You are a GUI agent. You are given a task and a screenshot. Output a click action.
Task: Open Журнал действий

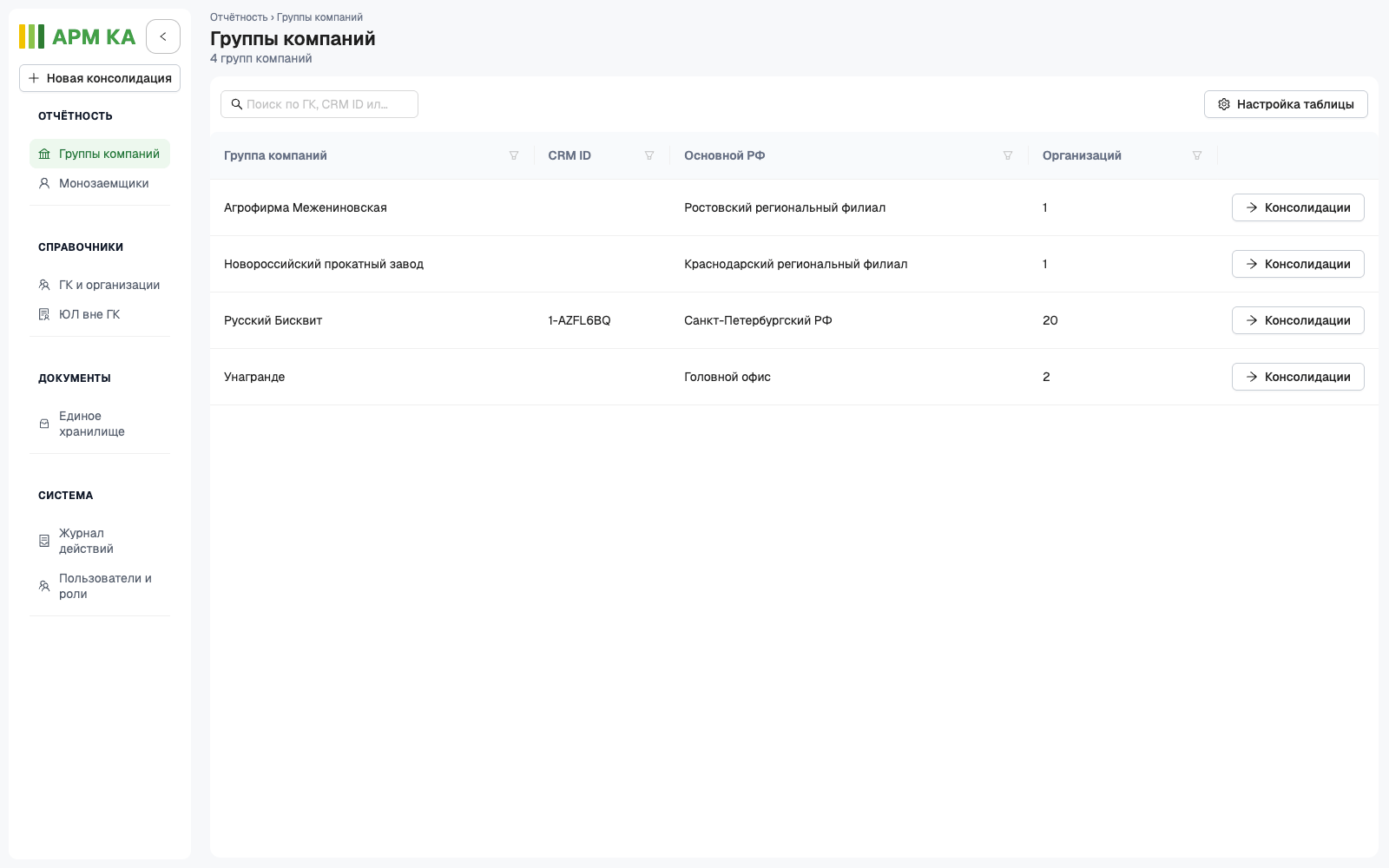(100, 541)
